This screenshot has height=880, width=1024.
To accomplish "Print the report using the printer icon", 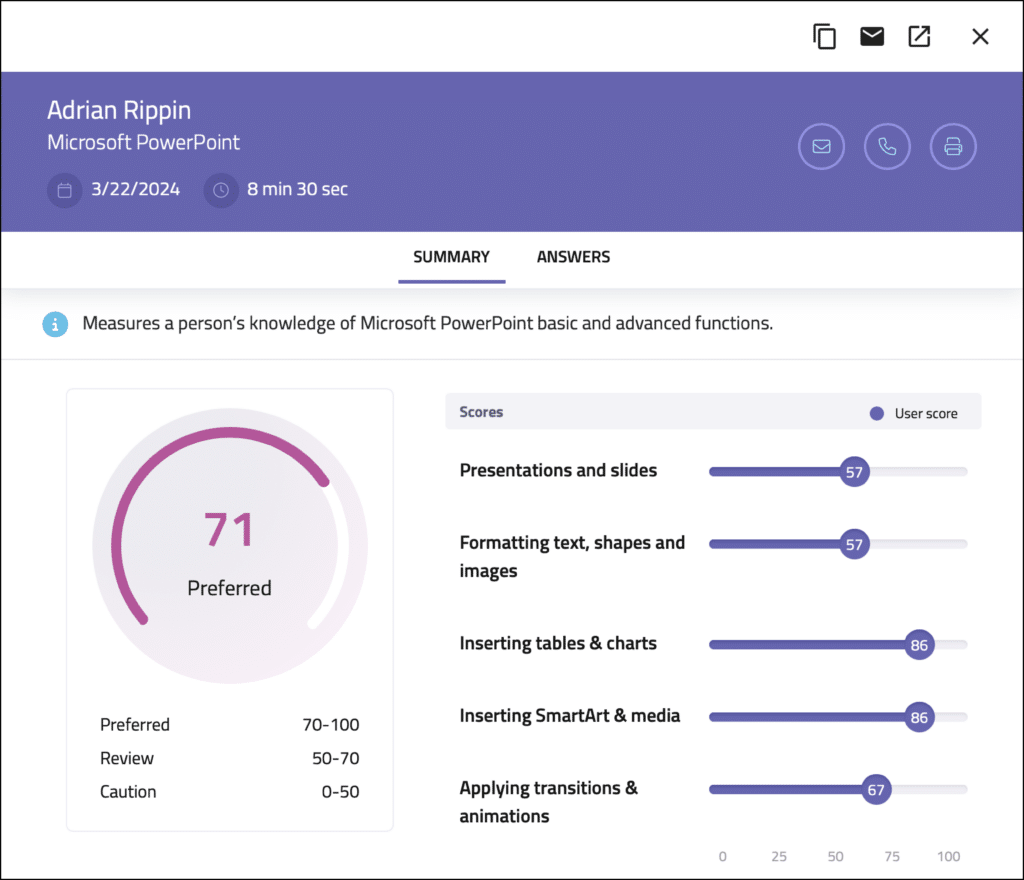I will [x=953, y=146].
